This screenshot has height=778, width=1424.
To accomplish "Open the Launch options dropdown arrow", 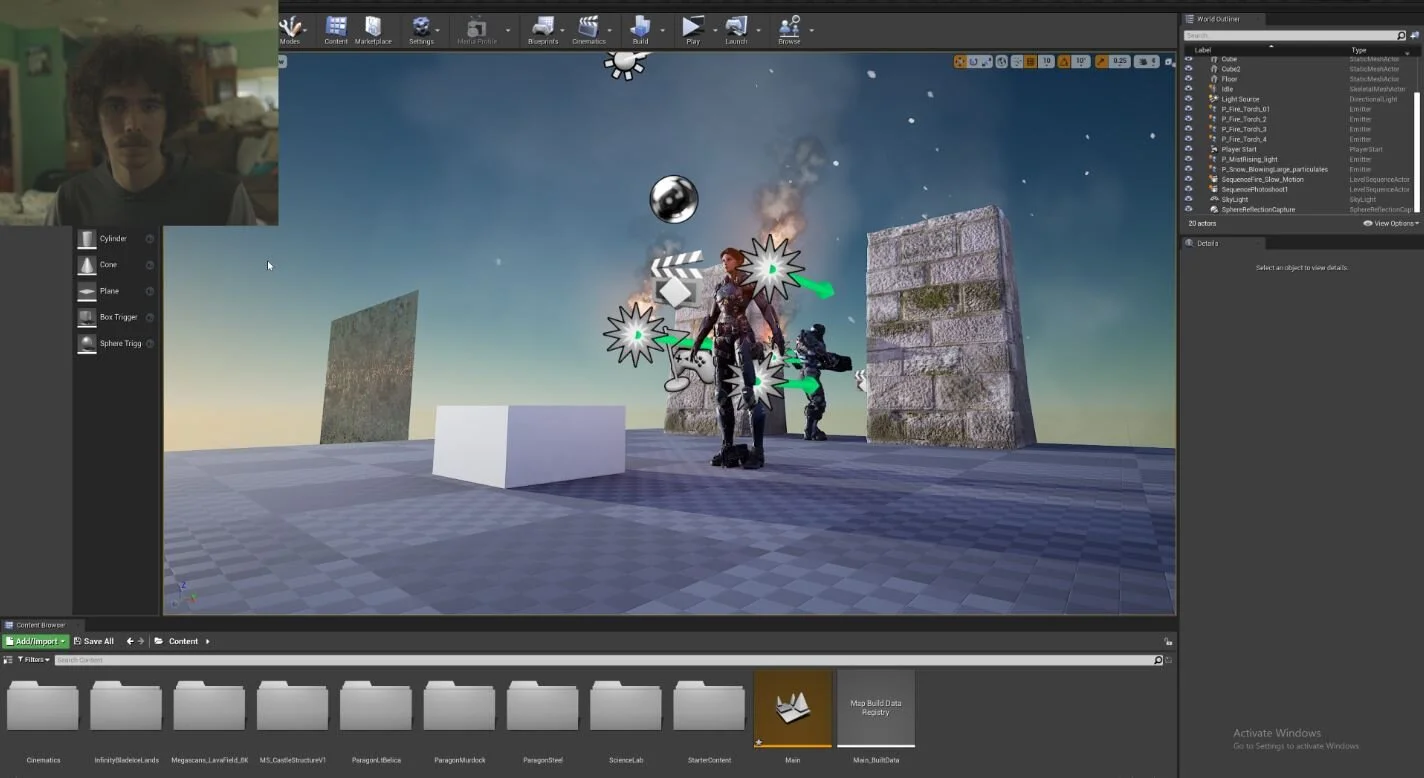I will 757,30.
